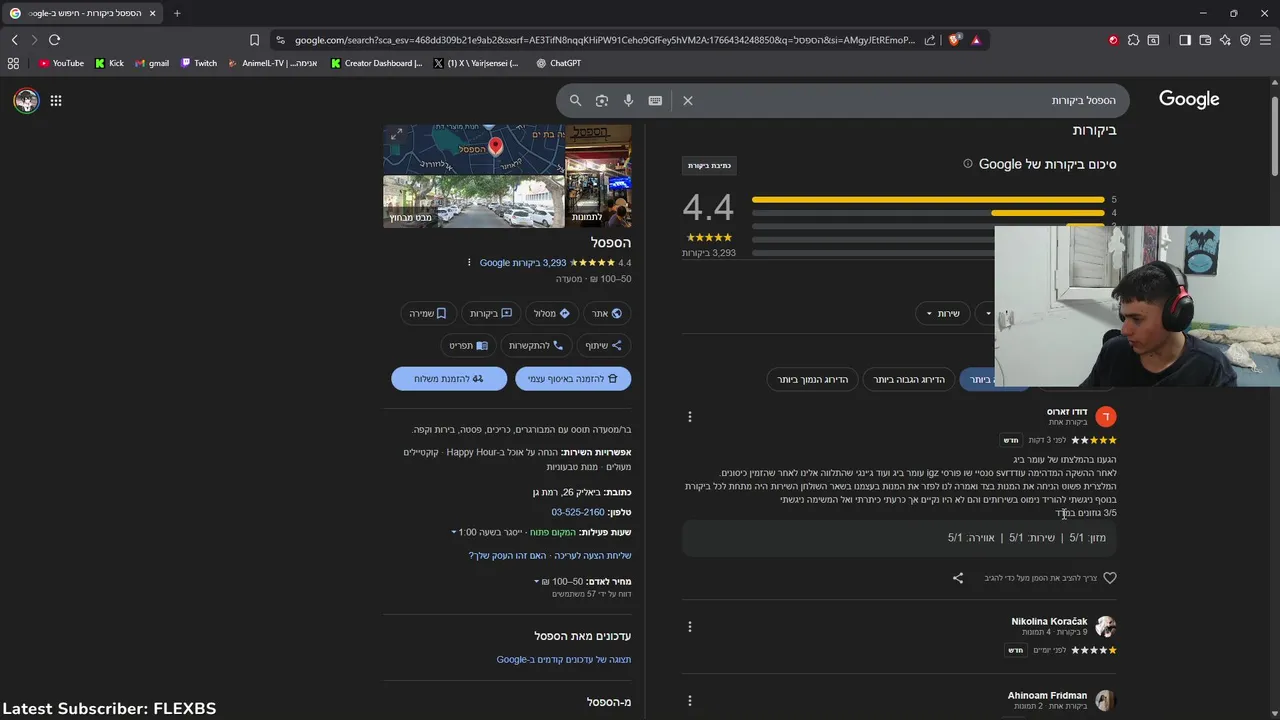
Task: Click the שיתוף share button
Action: point(603,345)
